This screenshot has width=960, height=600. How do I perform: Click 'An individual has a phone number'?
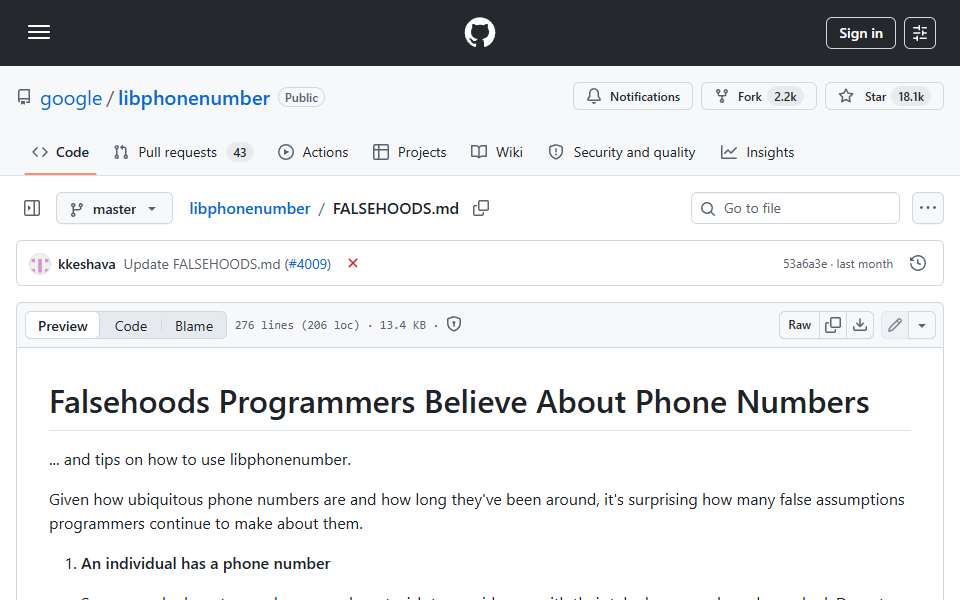pyautogui.click(x=206, y=563)
